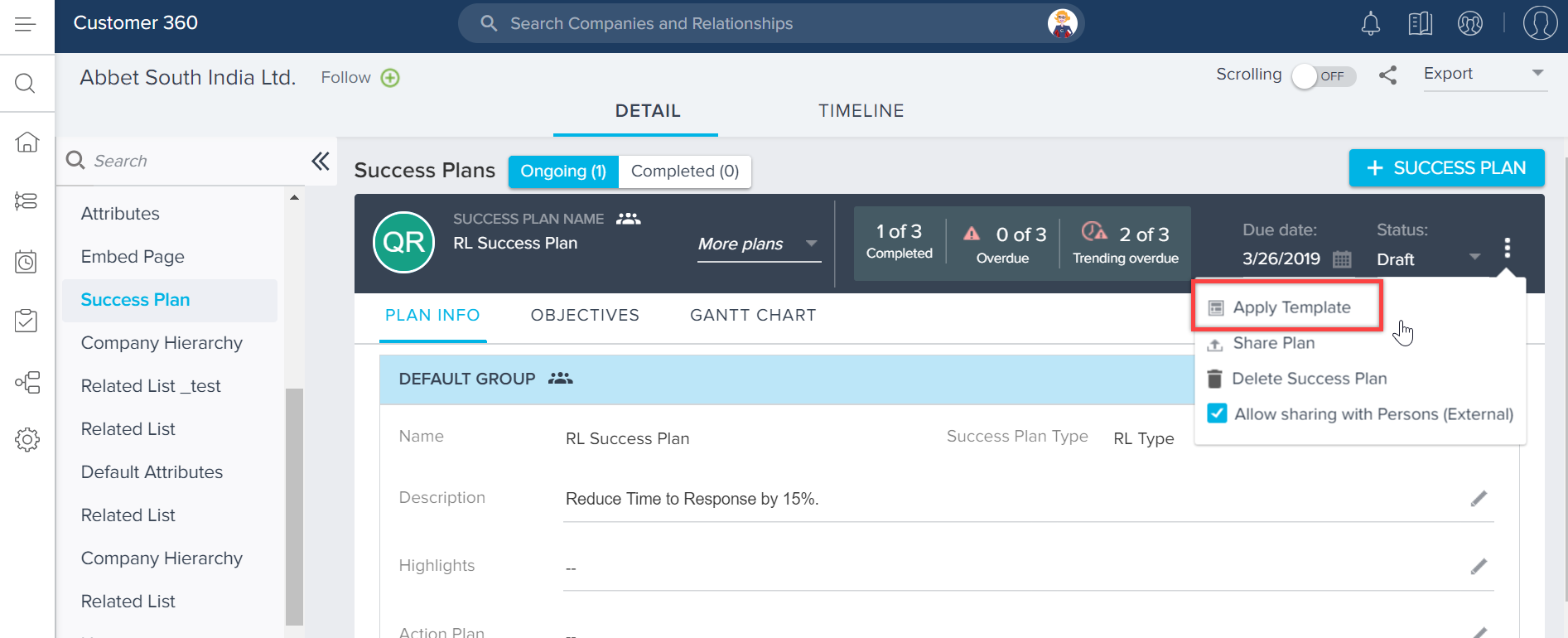Click the section list scroll-up arrow
Image resolution: width=1568 pixels, height=638 pixels.
294,197
